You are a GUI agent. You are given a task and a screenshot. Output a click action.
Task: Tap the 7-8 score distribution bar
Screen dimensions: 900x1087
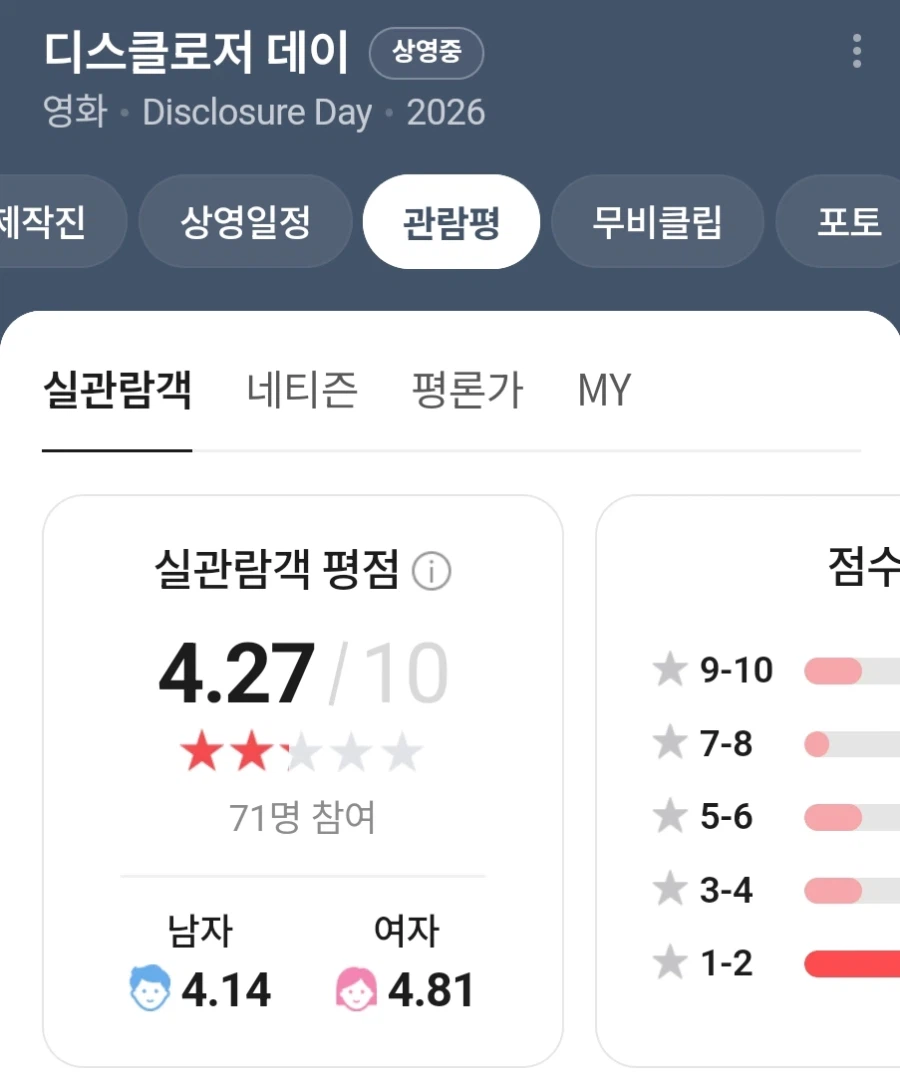coord(852,745)
